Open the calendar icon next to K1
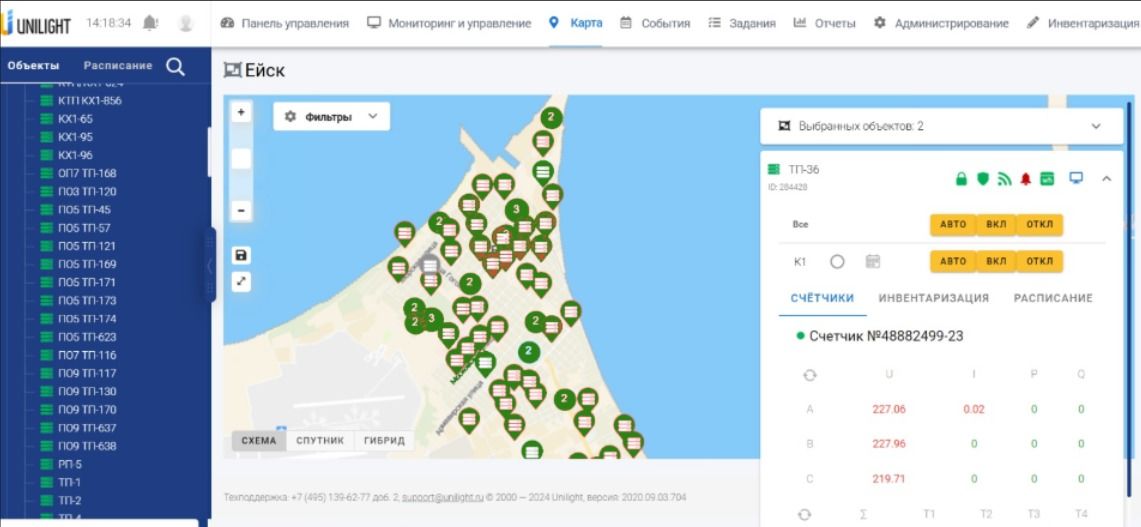Viewport: 1141px width, 527px height. tap(872, 261)
